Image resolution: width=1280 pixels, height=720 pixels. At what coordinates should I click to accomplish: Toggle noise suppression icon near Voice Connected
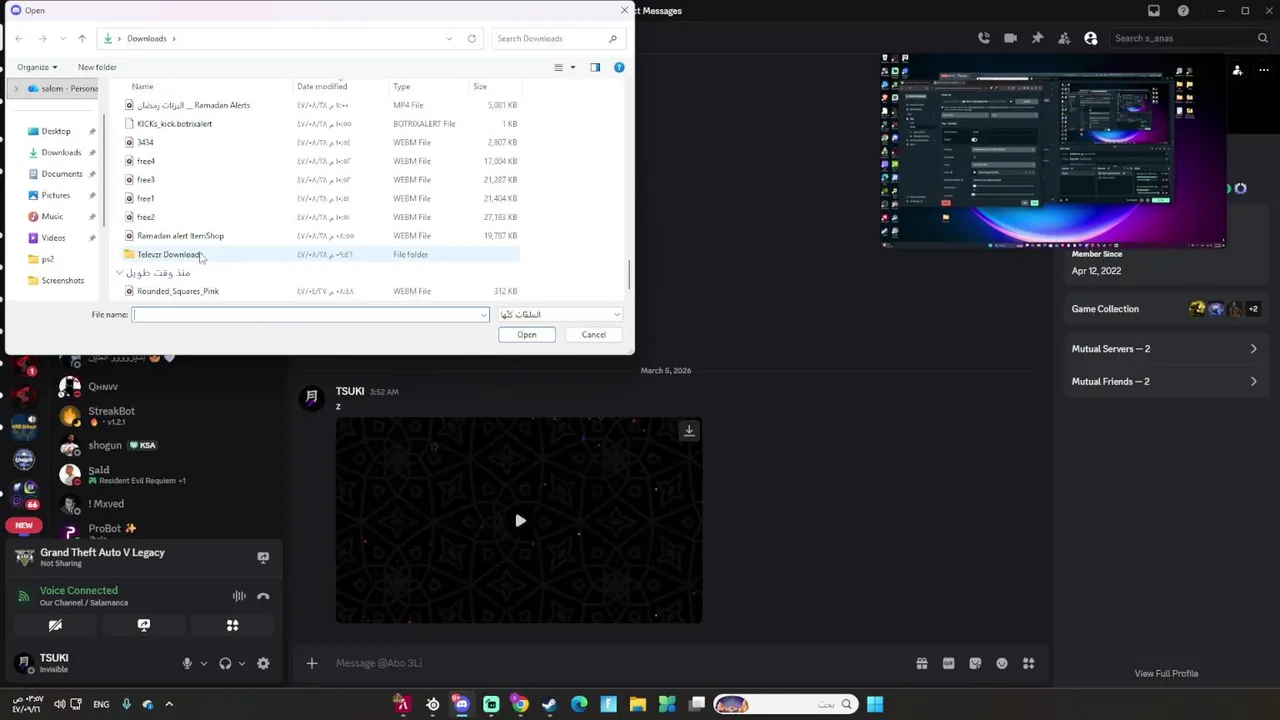point(239,596)
